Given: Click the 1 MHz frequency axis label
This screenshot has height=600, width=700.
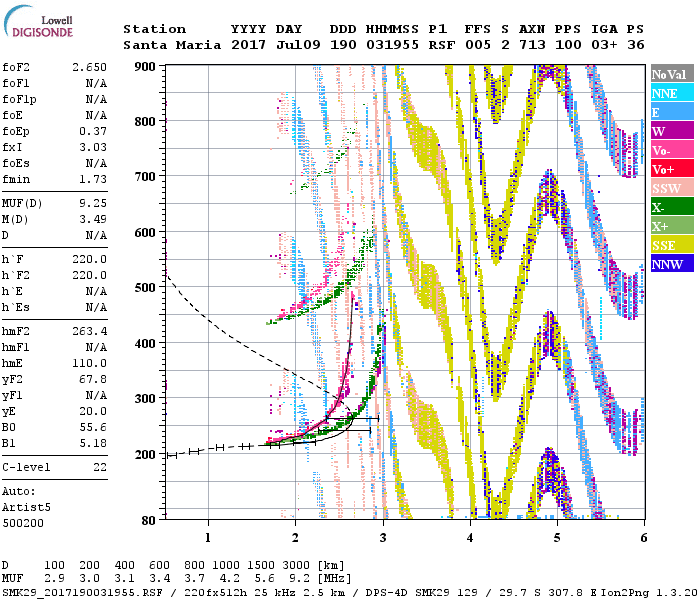Looking at the screenshot, I should coord(208,538).
